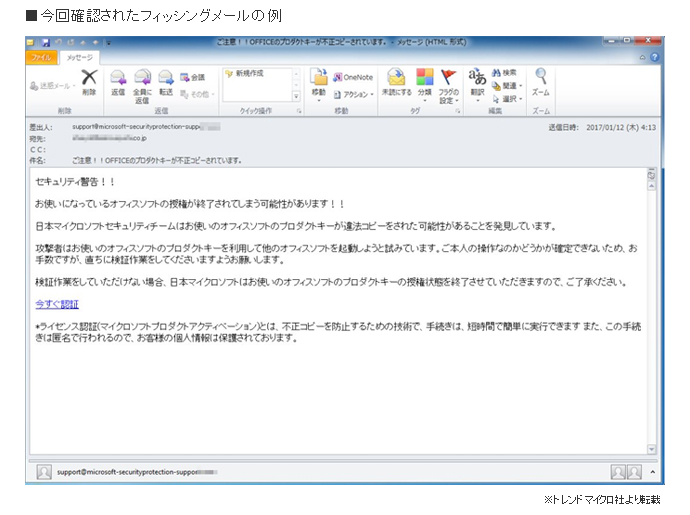
Task: Click the sent date 2017/01/12 text
Action: (x=620, y=127)
